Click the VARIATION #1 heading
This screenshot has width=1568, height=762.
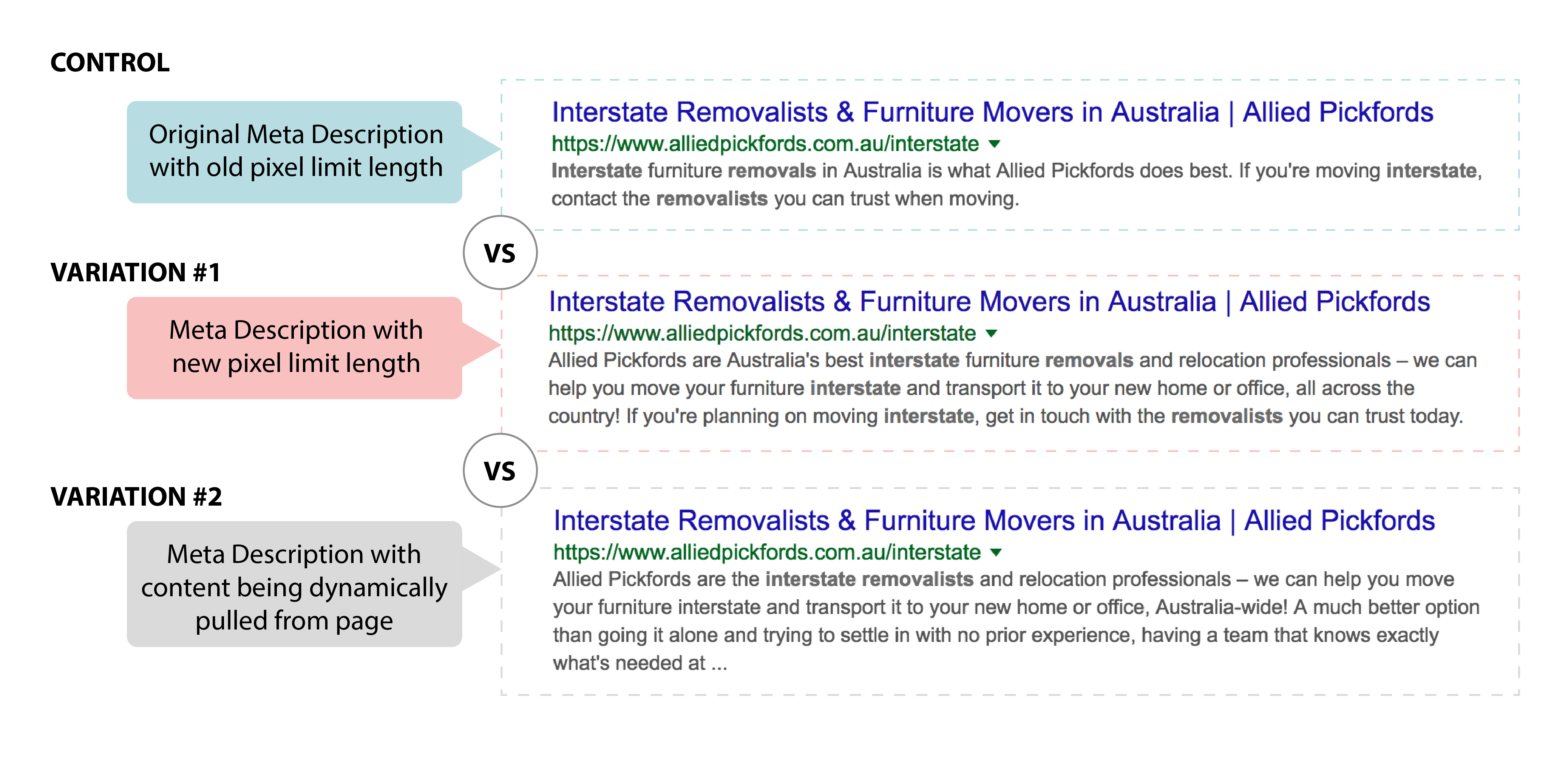pyautogui.click(x=135, y=272)
